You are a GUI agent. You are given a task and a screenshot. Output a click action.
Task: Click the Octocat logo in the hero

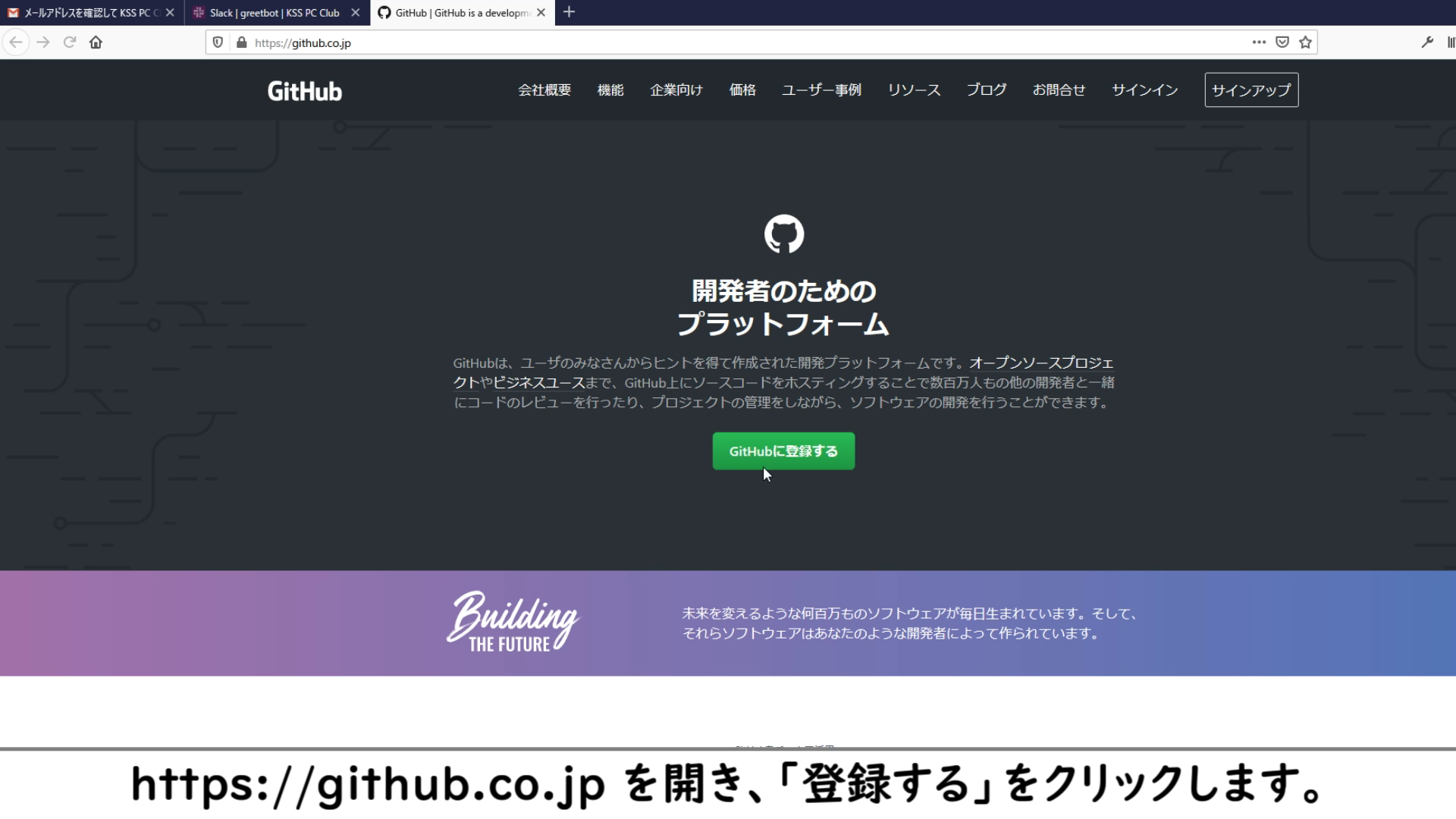click(783, 234)
